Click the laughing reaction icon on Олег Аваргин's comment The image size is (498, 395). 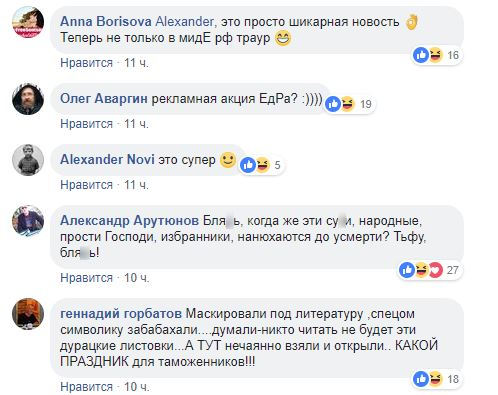pos(347,104)
